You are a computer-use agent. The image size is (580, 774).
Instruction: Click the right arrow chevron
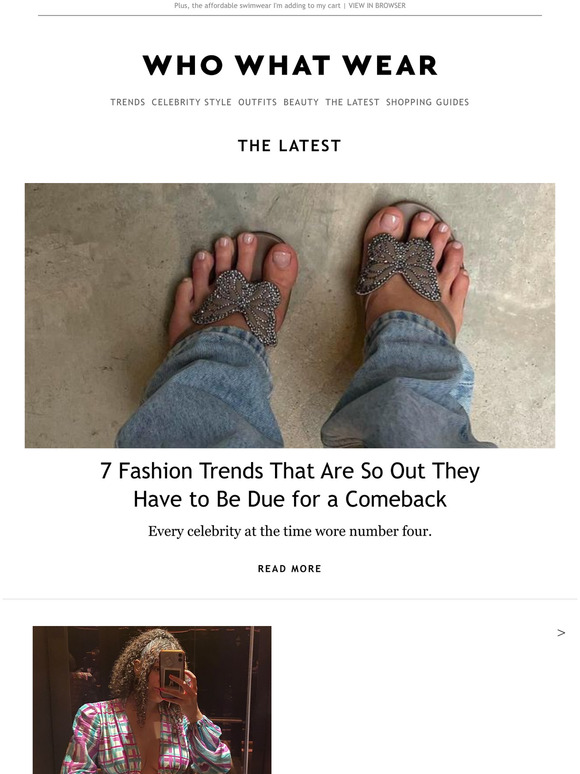tap(561, 633)
